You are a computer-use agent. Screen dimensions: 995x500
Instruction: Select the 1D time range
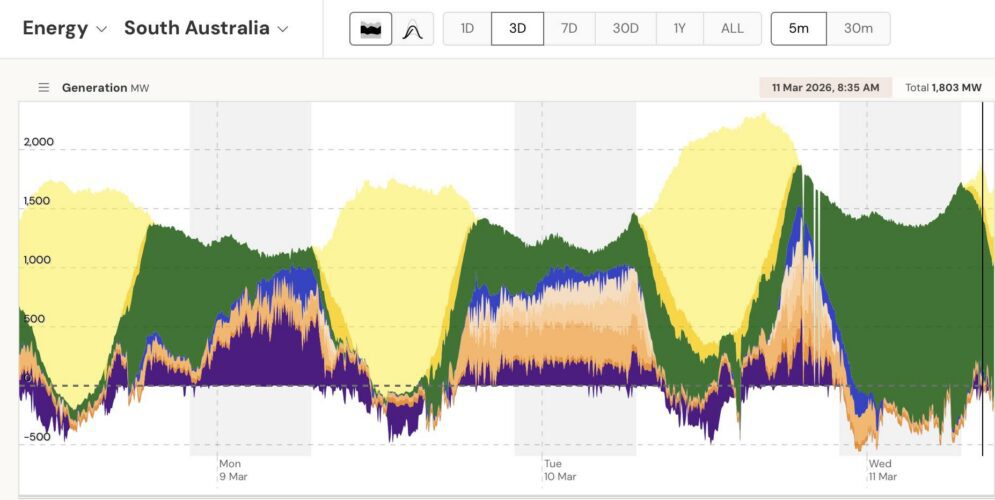467,29
